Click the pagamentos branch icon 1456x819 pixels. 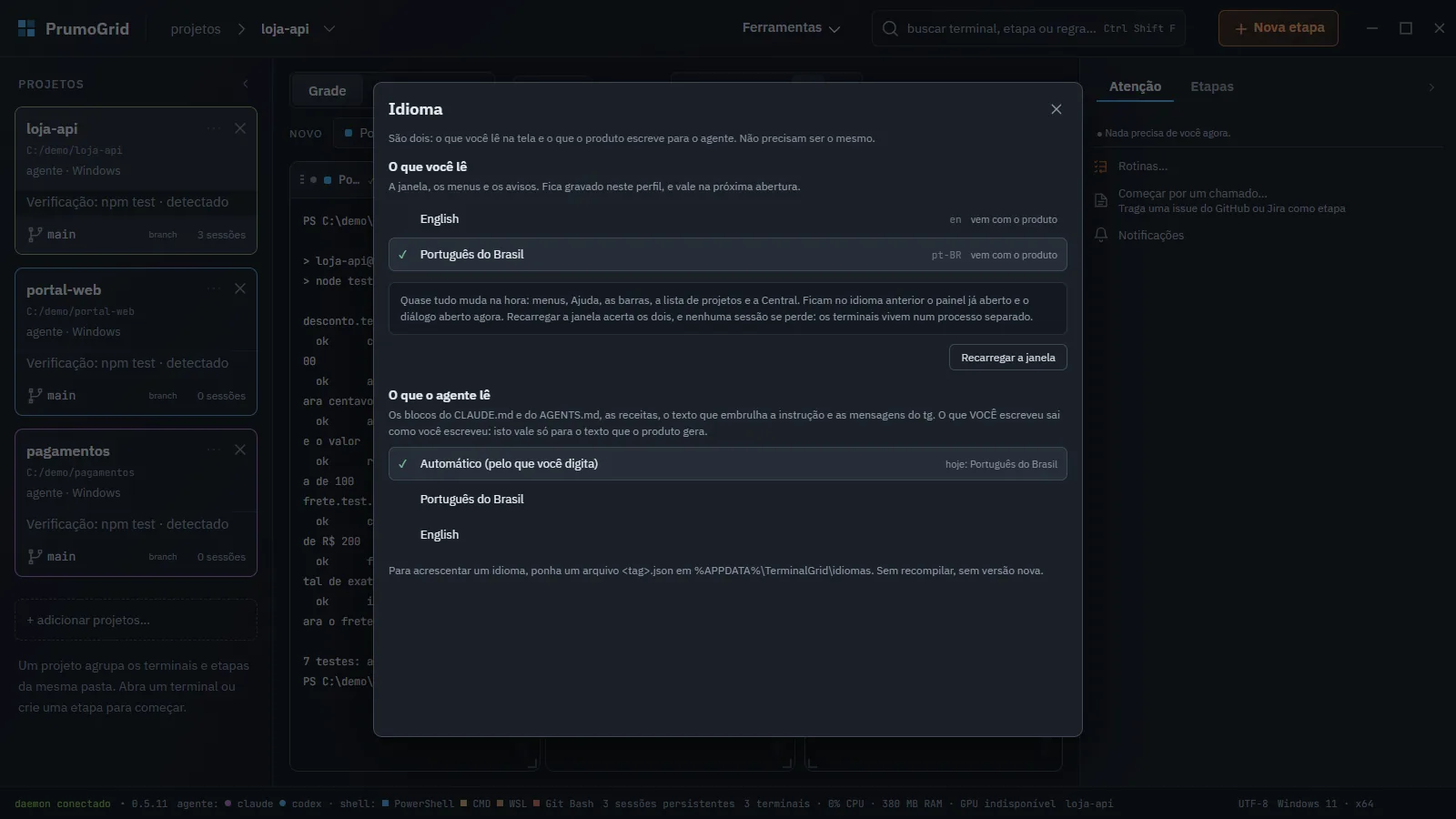tap(35, 557)
